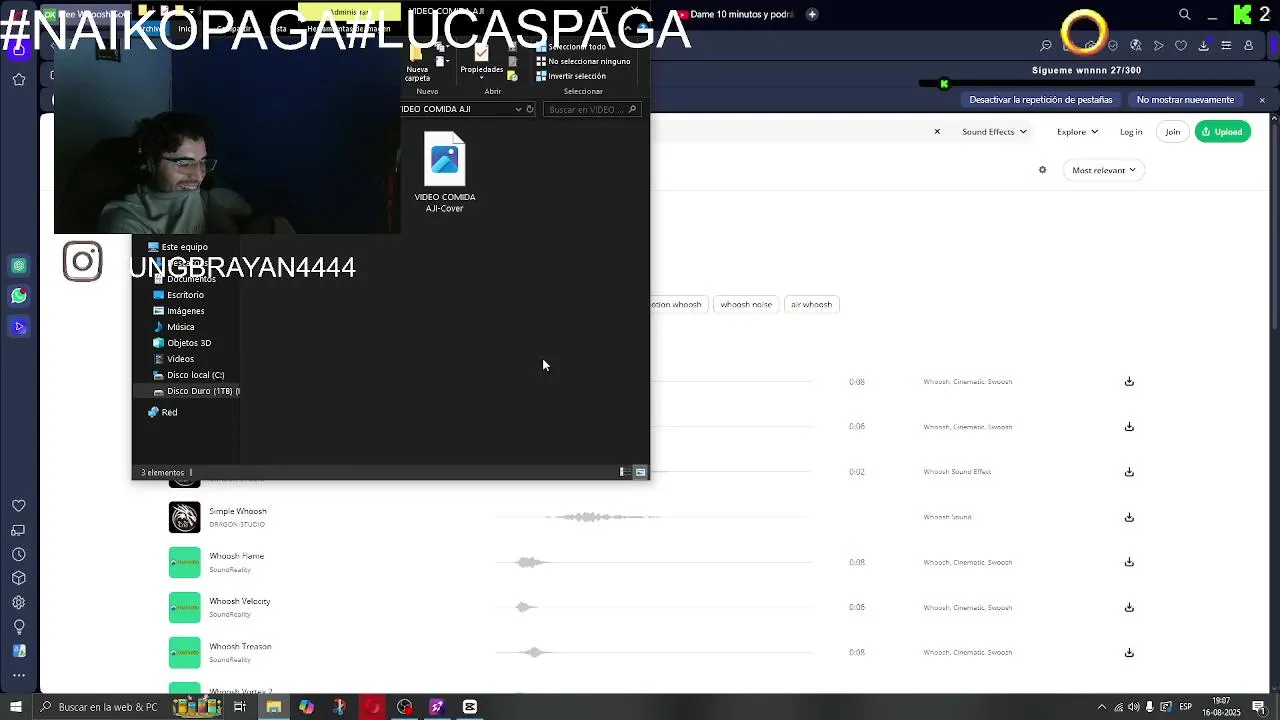Select the whoosh noise tag chip

(x=746, y=304)
